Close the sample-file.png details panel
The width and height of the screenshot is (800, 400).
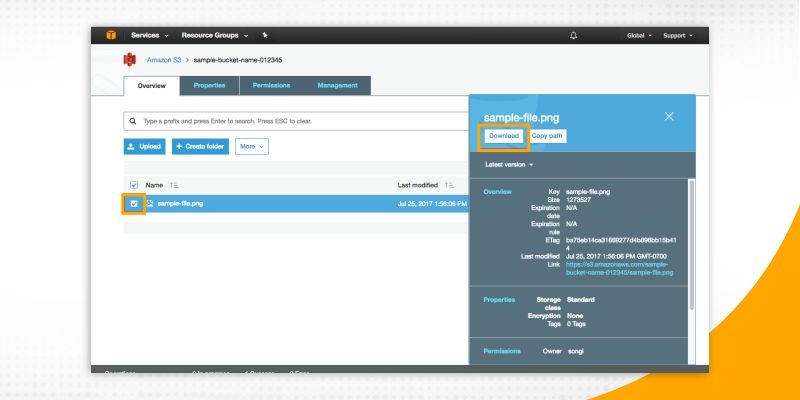(x=669, y=117)
